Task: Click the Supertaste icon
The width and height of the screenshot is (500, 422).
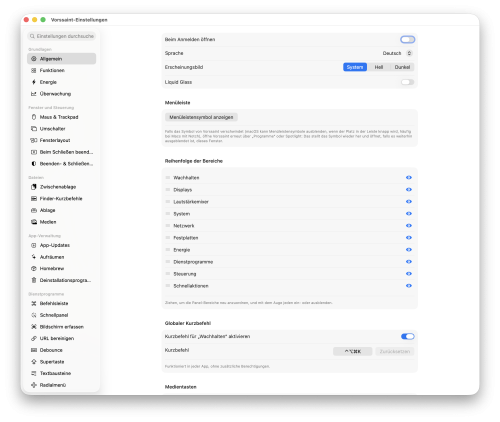Action: 34,362
